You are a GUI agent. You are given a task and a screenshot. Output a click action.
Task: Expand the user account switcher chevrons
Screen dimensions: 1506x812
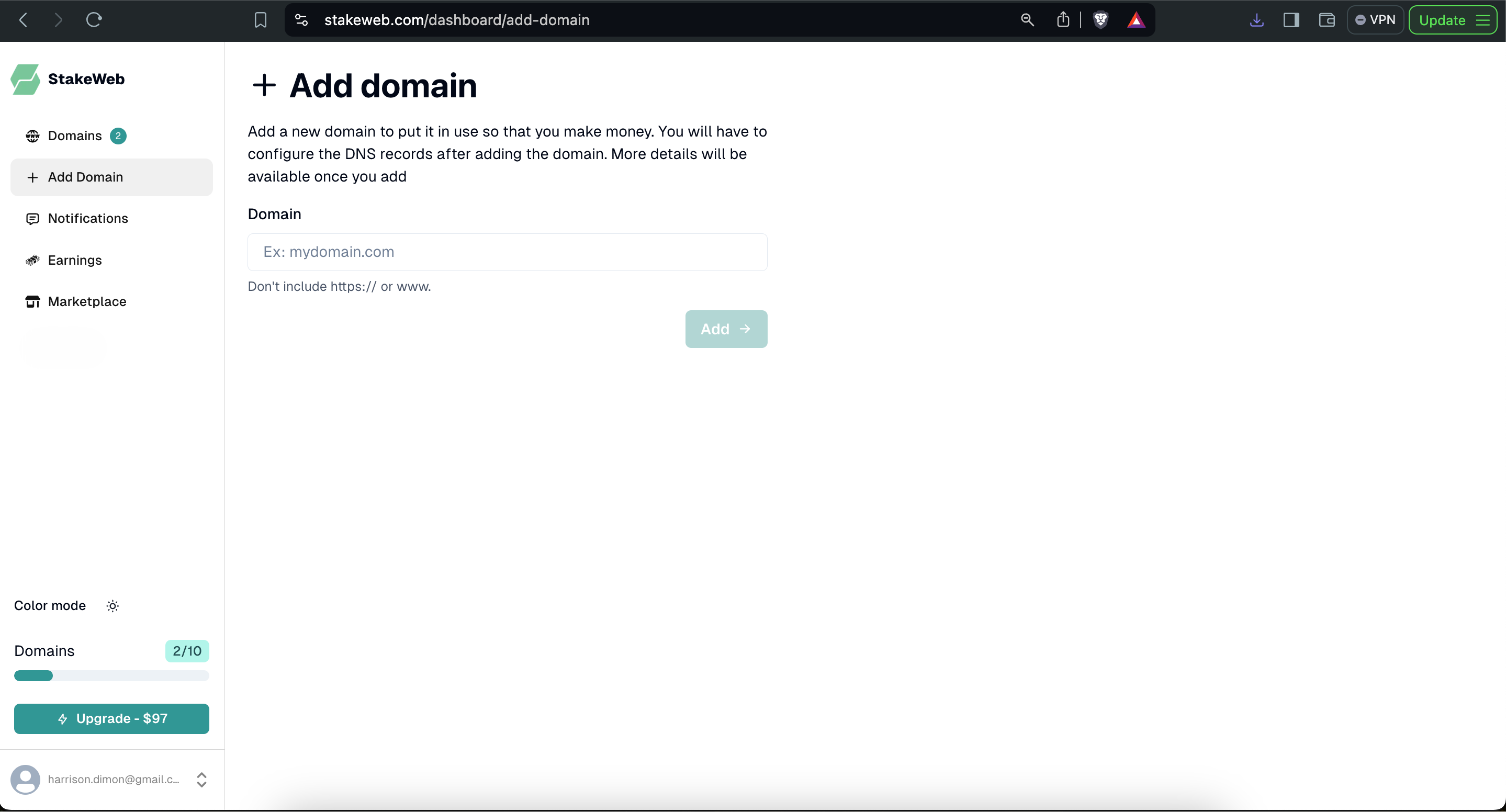coord(201,779)
